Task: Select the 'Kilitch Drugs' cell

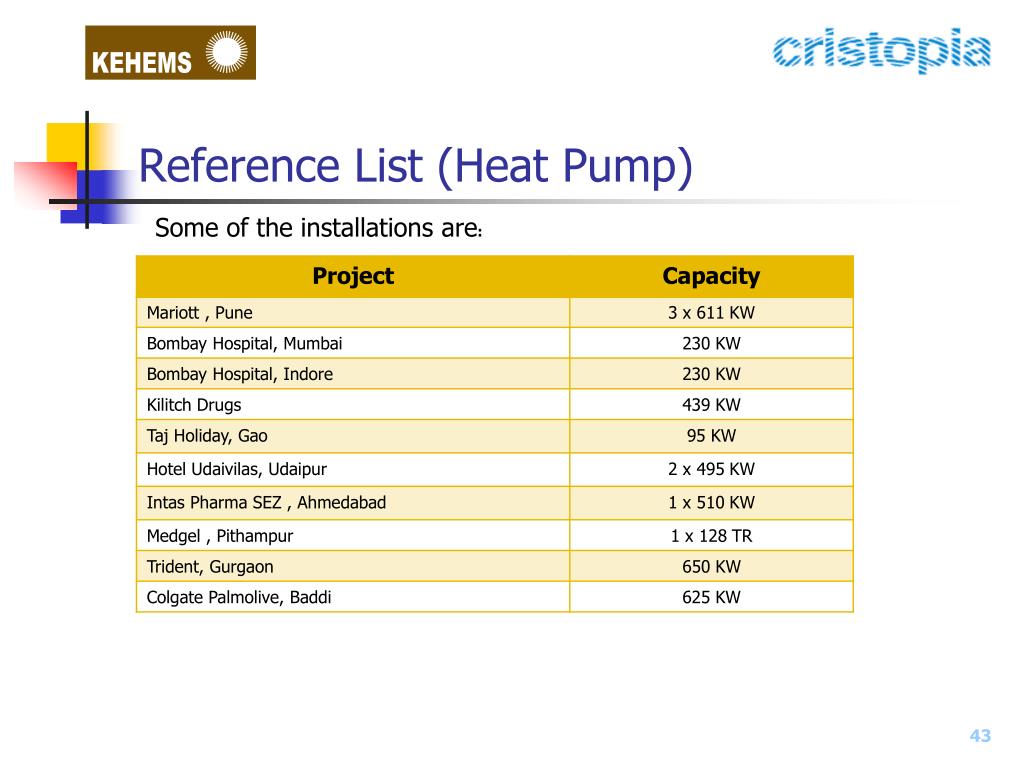Action: click(353, 404)
